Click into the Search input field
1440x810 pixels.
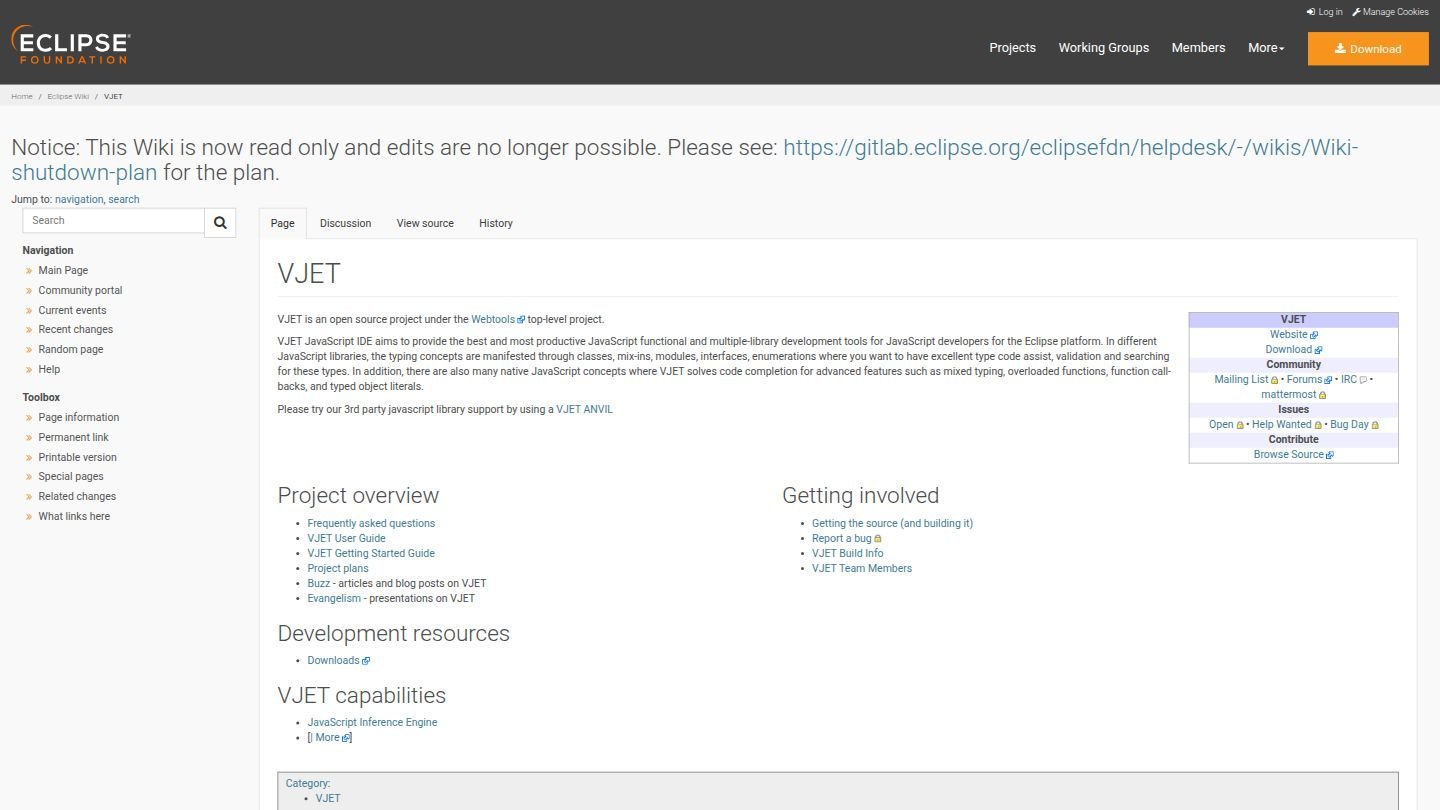(113, 220)
